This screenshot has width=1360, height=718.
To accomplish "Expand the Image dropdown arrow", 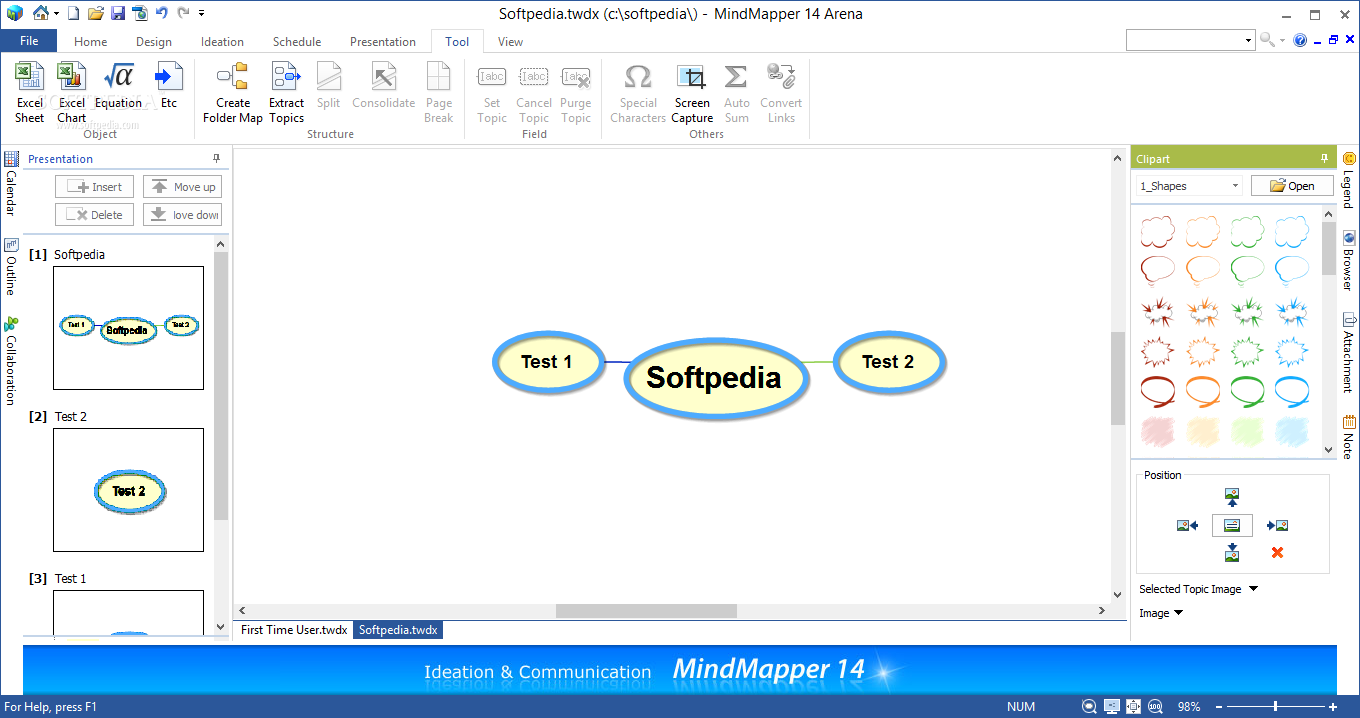I will [x=1178, y=613].
